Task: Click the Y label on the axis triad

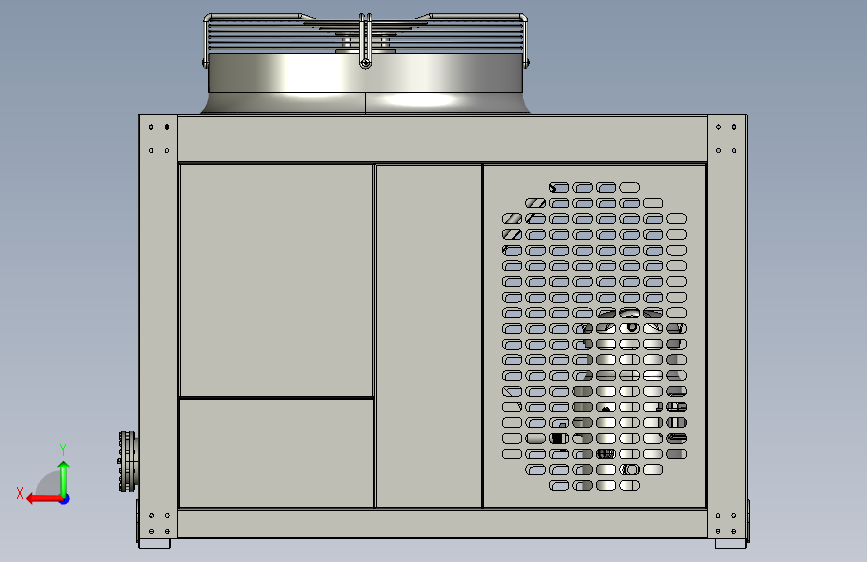Action: [x=63, y=450]
